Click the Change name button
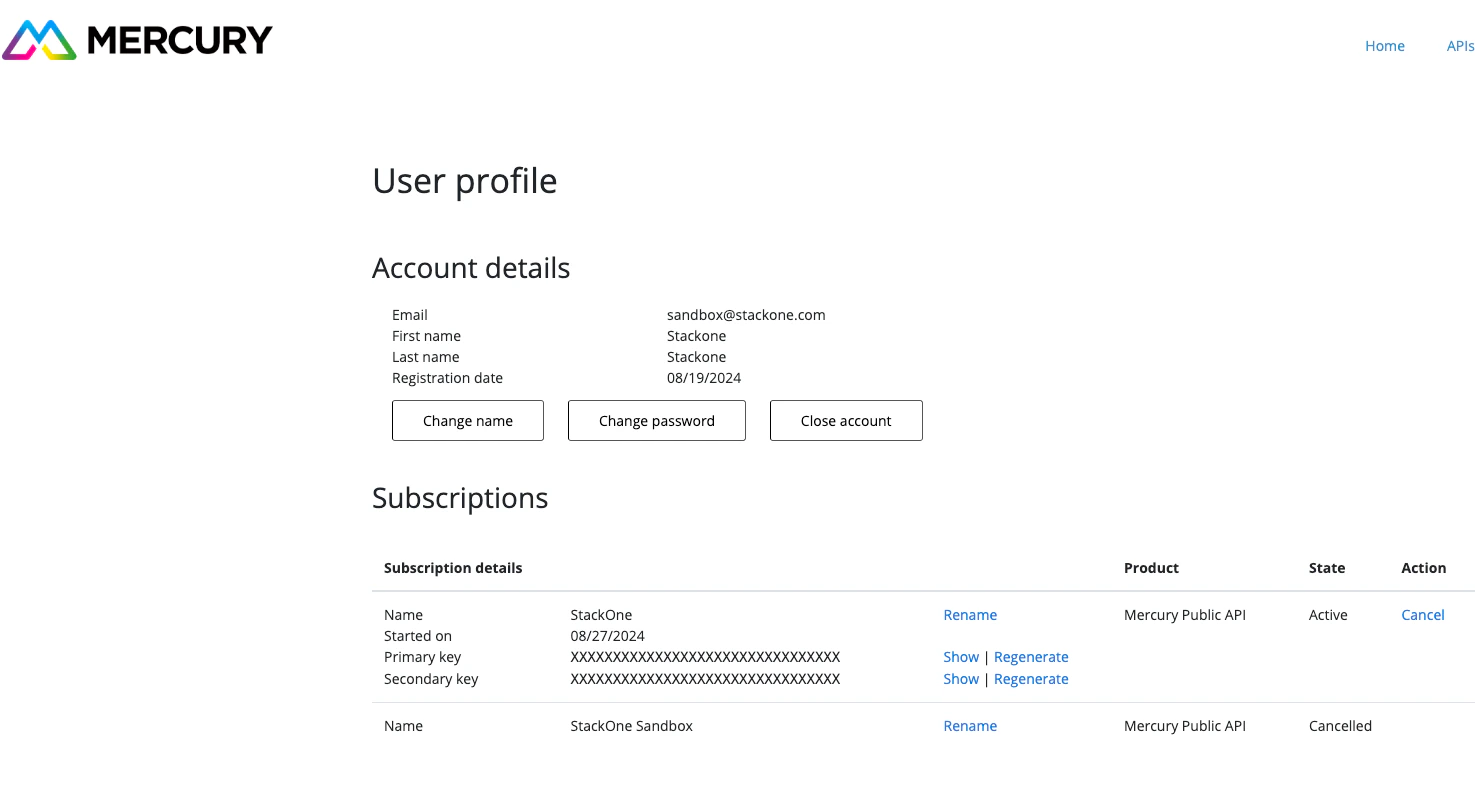Image resolution: width=1475 pixels, height=785 pixels. pyautogui.click(x=467, y=420)
